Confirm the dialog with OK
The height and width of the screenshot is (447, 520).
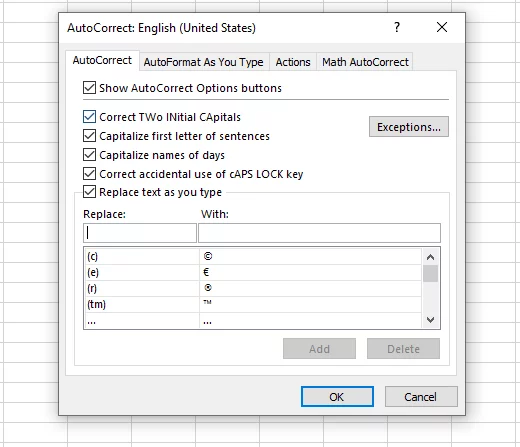[337, 397]
